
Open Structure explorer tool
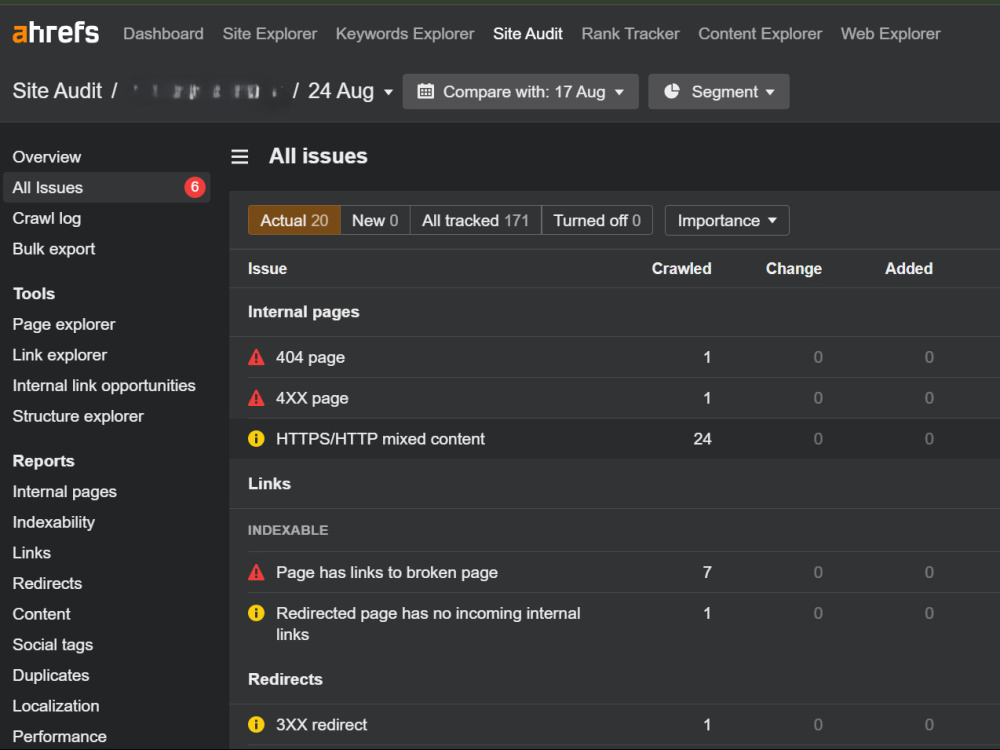point(78,416)
